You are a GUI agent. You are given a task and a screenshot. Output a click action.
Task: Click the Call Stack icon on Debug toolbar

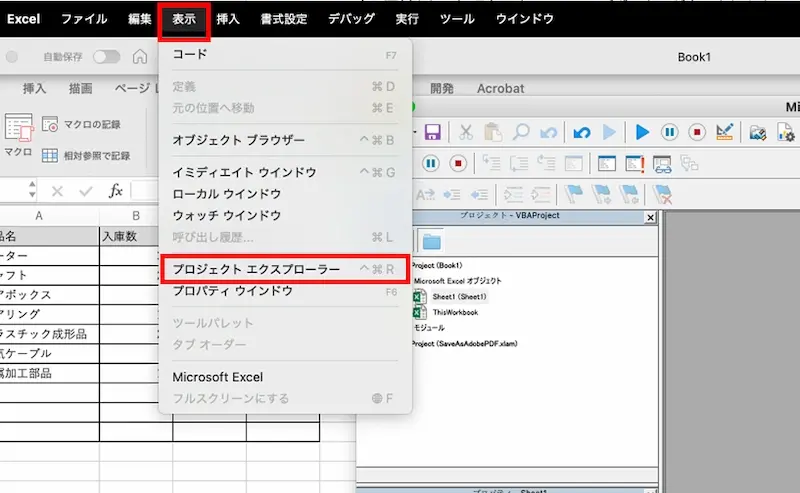click(689, 164)
